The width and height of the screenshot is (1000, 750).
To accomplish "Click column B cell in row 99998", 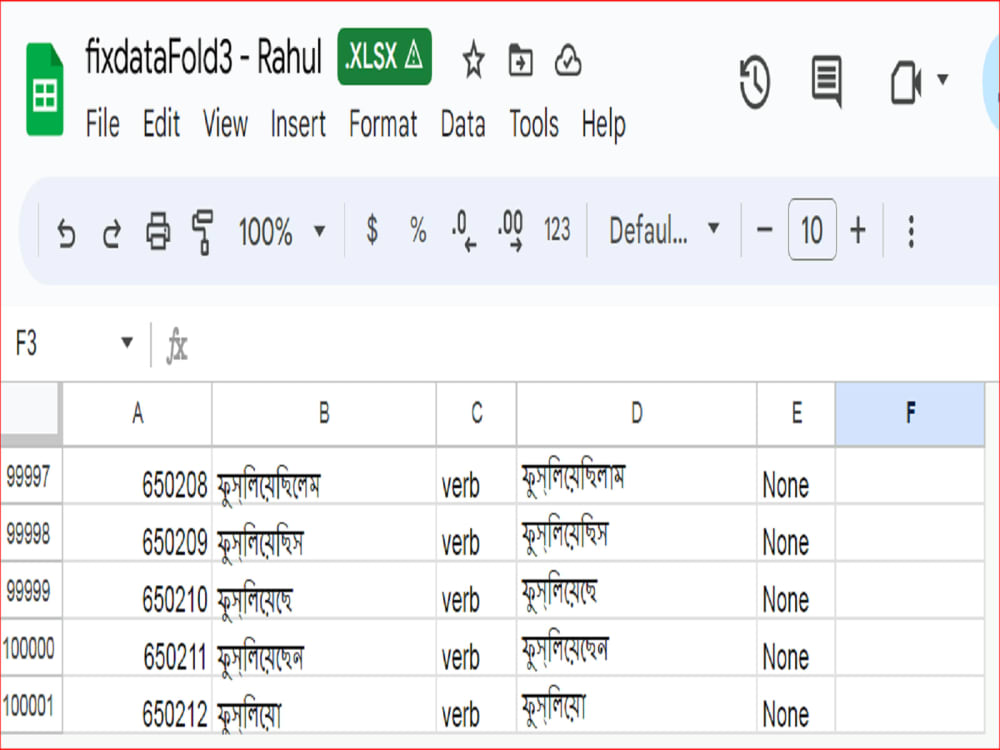I will tap(324, 533).
